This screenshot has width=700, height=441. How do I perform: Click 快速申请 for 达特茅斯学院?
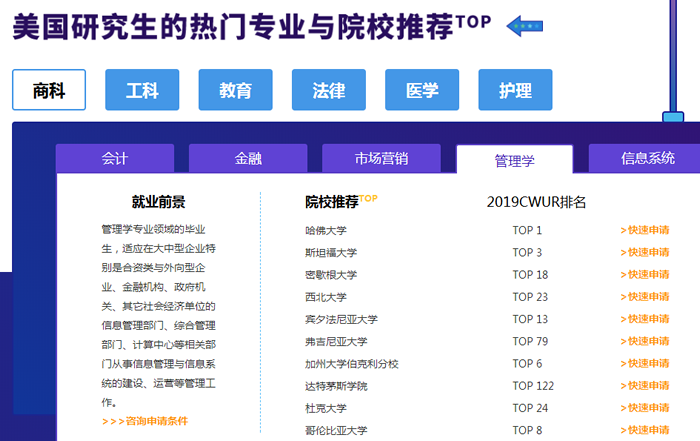click(x=645, y=386)
